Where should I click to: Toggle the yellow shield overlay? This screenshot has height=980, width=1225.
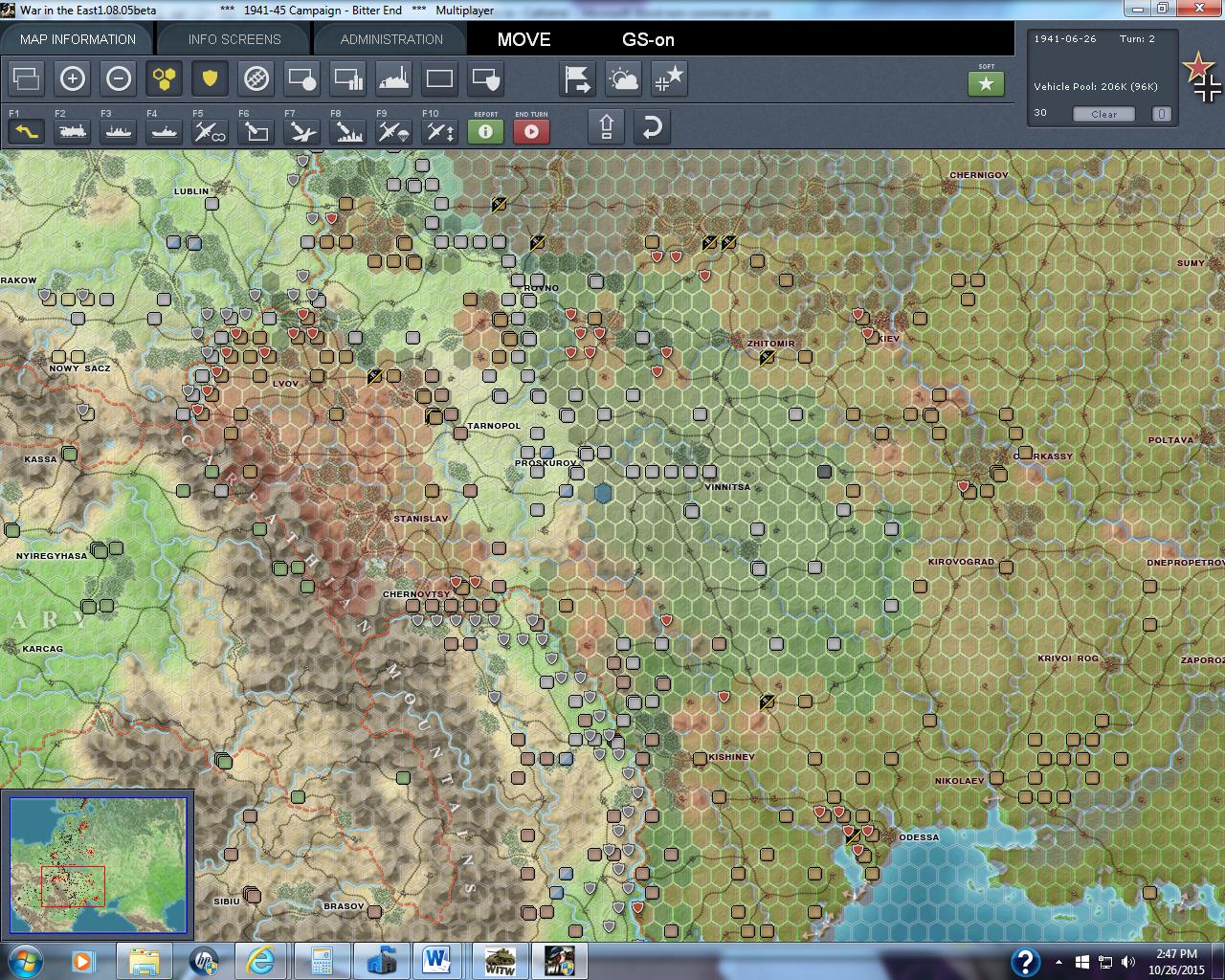210,78
